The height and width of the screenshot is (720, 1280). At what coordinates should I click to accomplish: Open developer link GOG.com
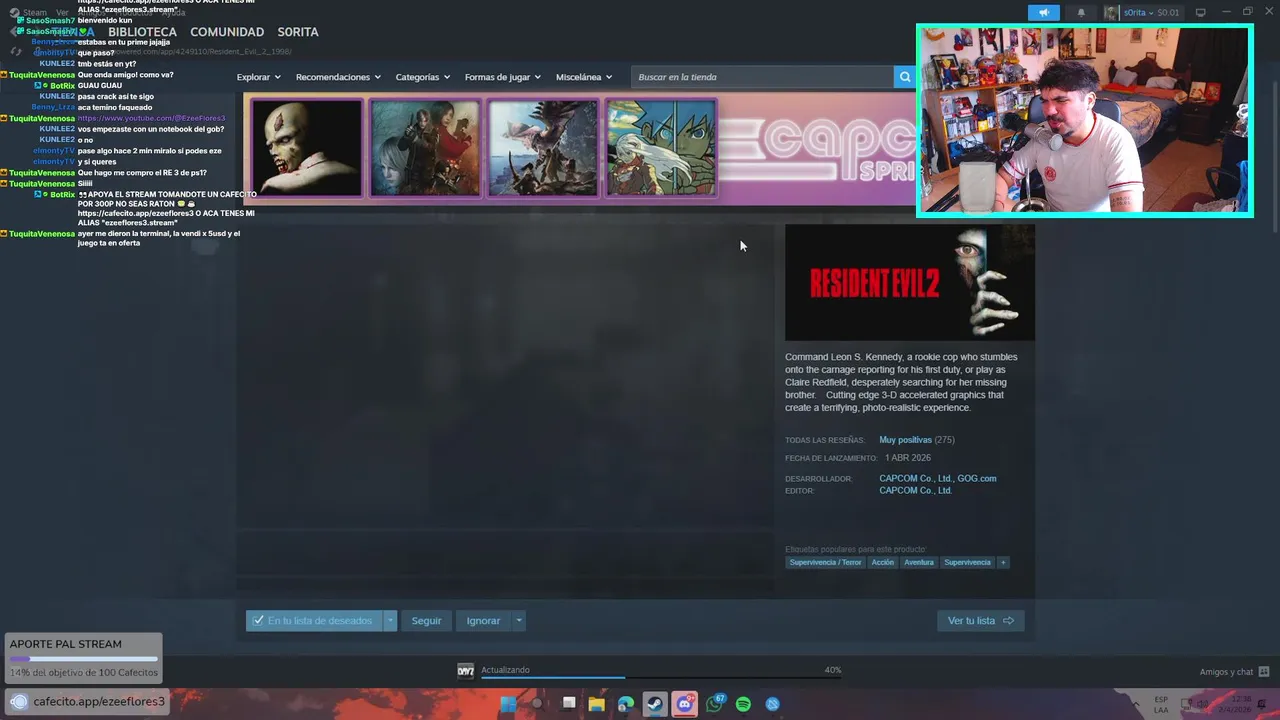pyautogui.click(x=975, y=478)
